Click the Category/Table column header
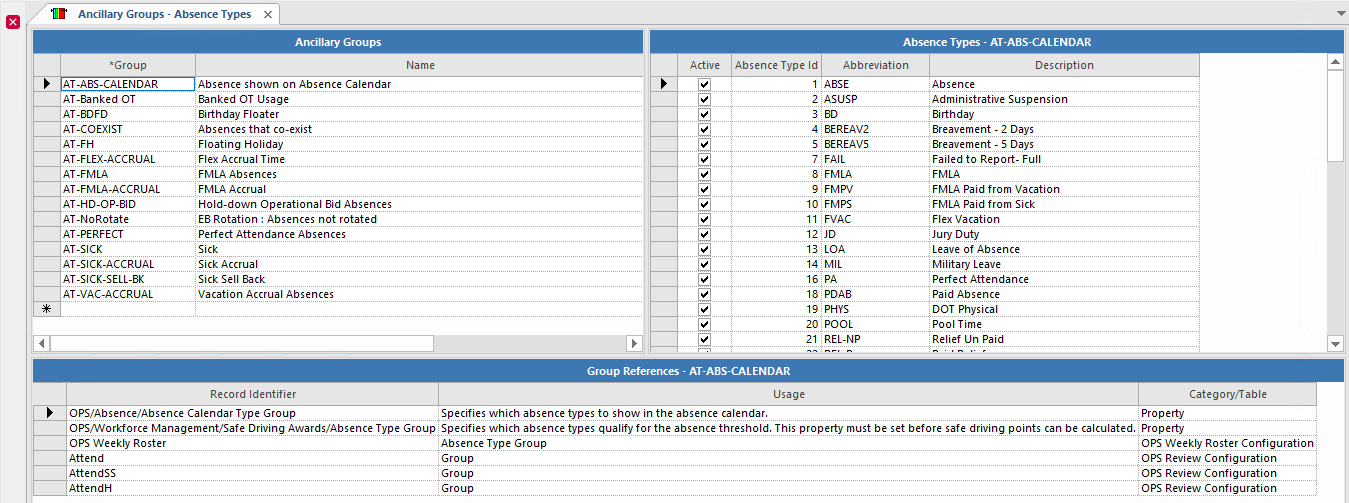Screen dimensions: 1349x503 click(1228, 394)
